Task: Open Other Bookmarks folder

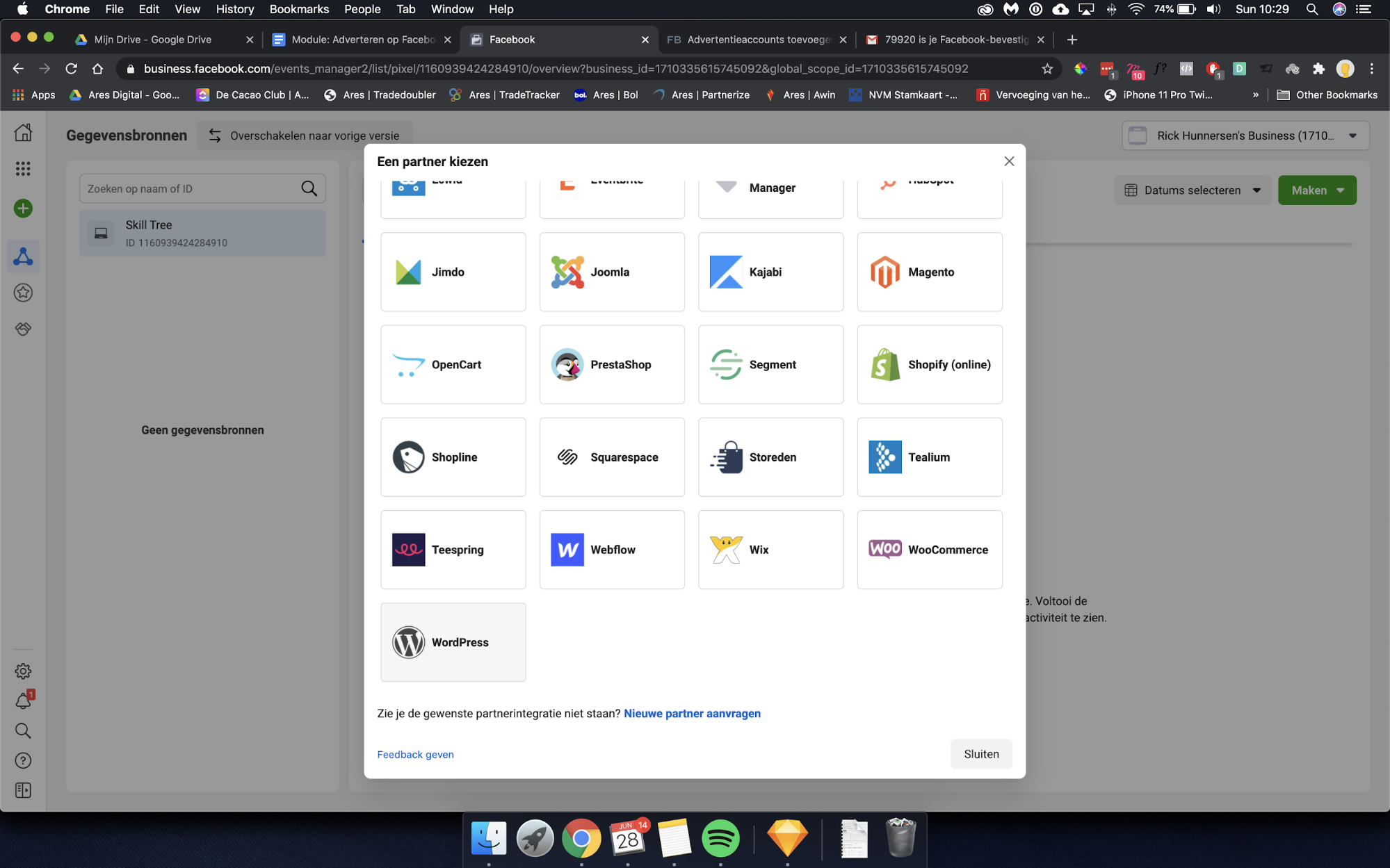Action: click(x=1327, y=95)
